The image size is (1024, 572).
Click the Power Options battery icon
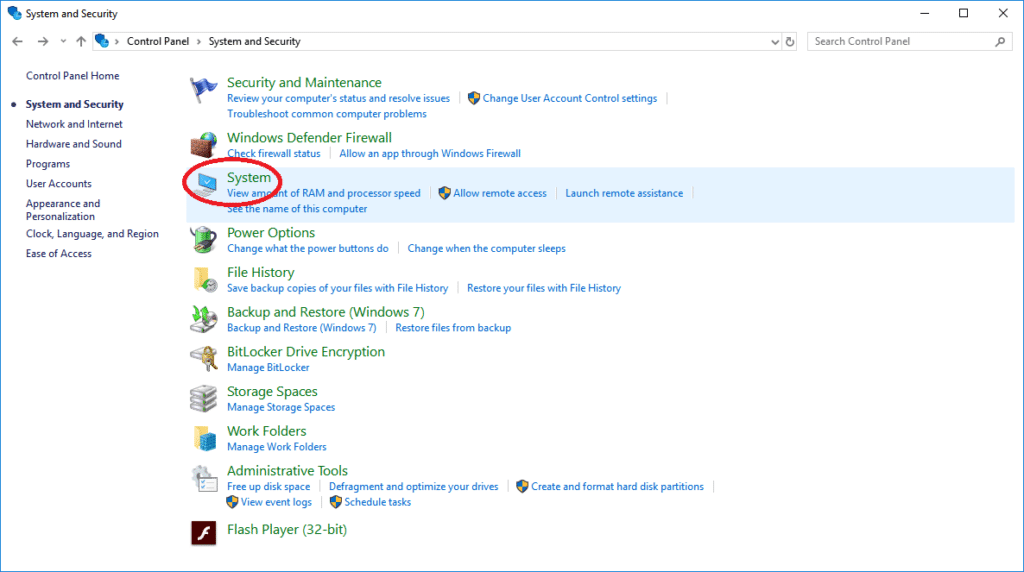tap(204, 240)
